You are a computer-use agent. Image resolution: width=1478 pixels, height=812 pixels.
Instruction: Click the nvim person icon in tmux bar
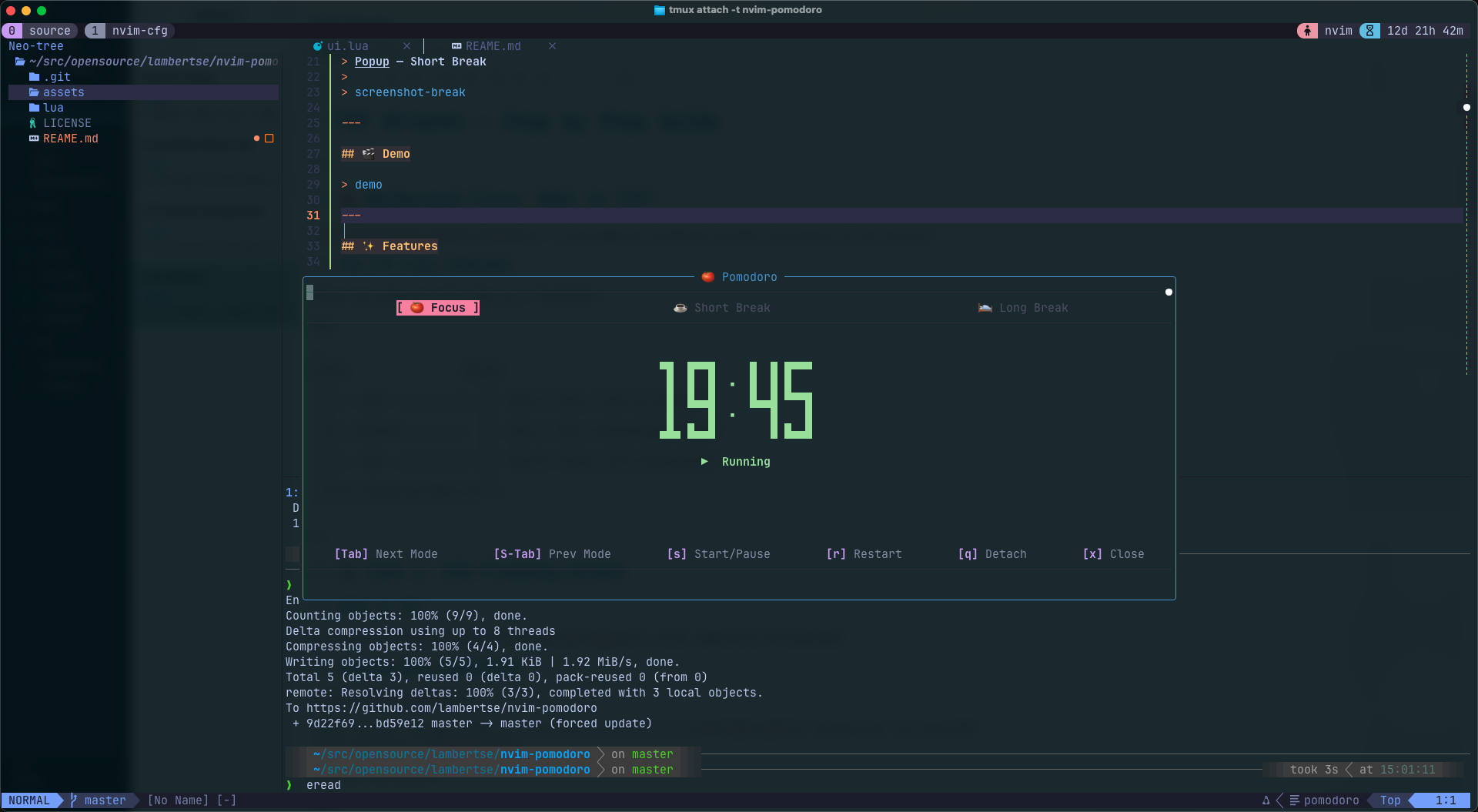click(x=1307, y=31)
